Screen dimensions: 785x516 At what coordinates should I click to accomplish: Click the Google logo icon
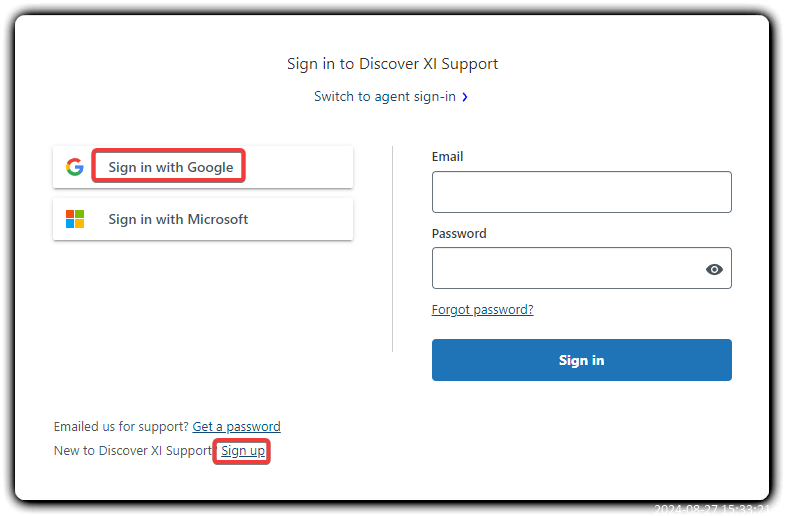click(x=74, y=167)
